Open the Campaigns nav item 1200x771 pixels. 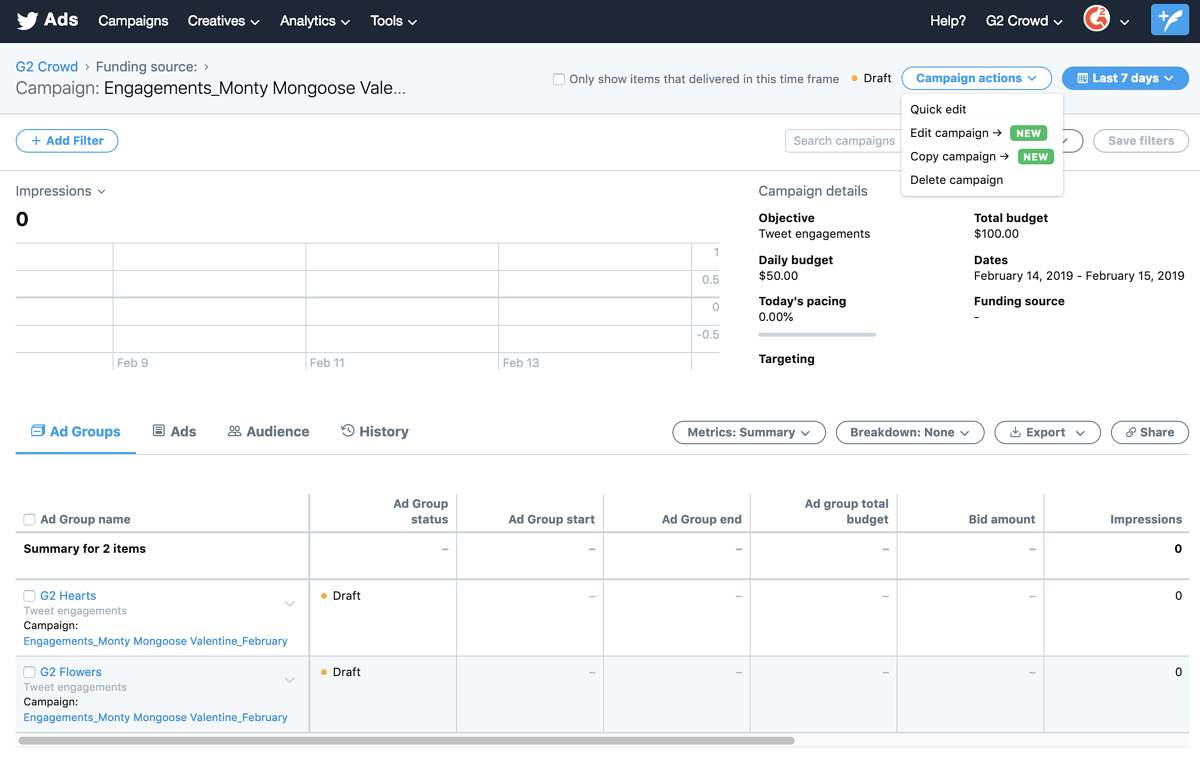click(134, 21)
